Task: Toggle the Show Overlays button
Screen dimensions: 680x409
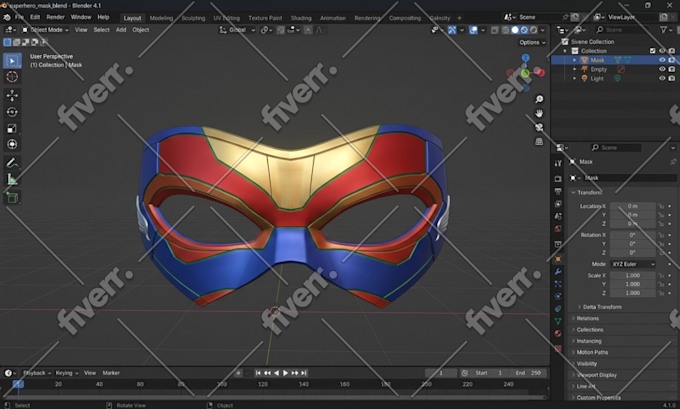Action: coord(474,30)
